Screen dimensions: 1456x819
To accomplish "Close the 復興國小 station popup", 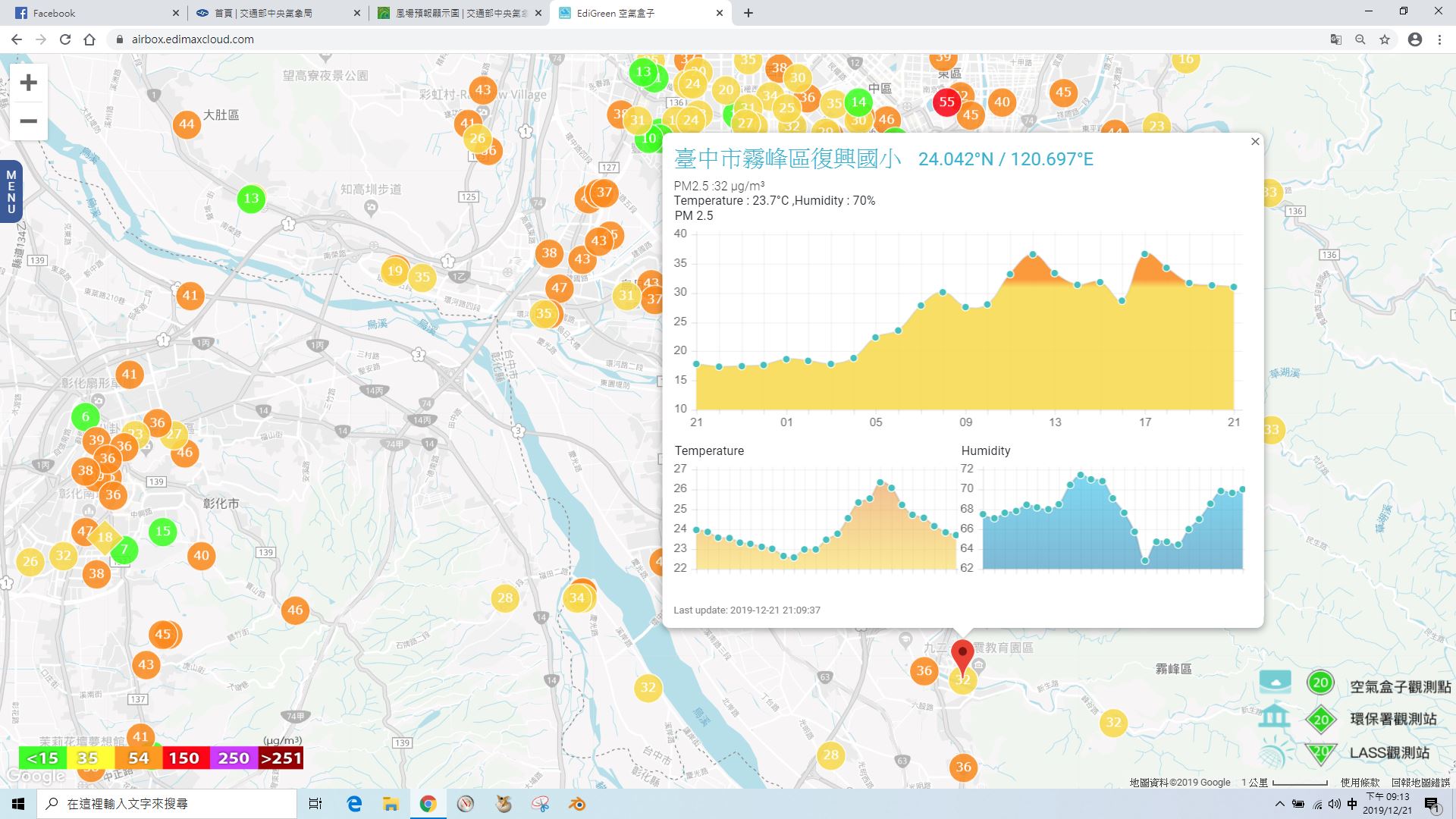I will click(1255, 141).
